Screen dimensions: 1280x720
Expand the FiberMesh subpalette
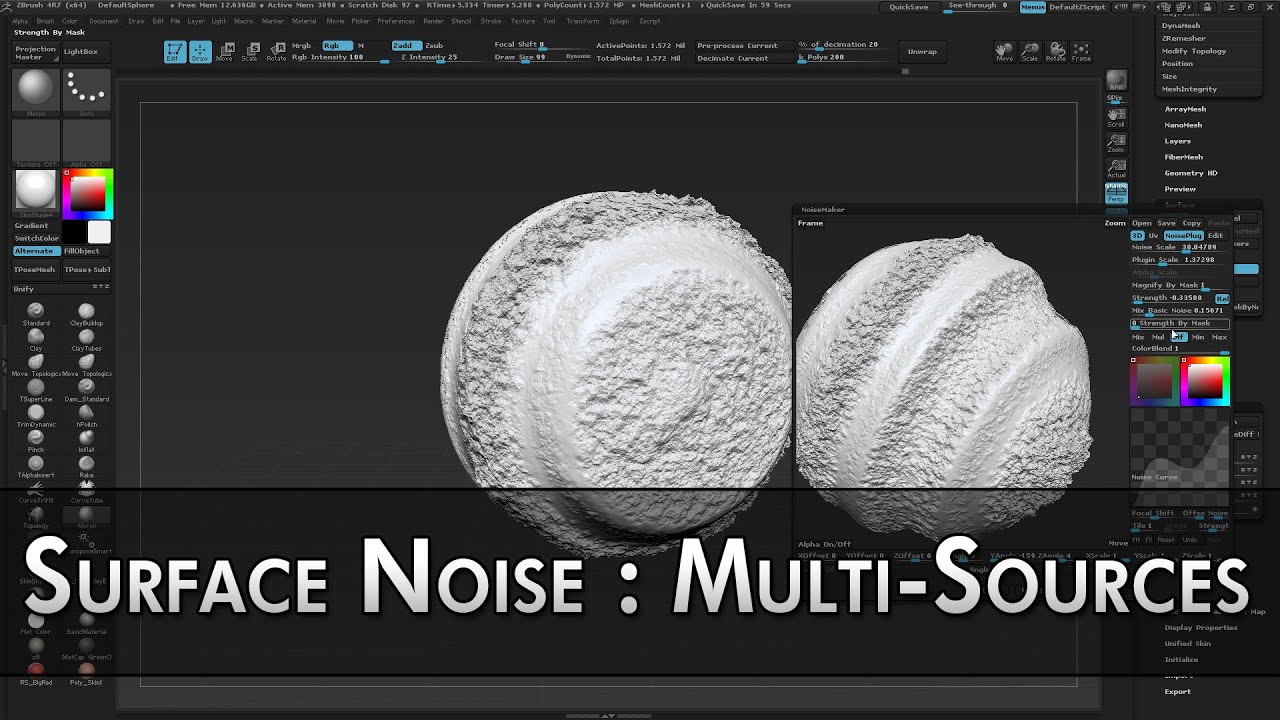tap(1183, 157)
